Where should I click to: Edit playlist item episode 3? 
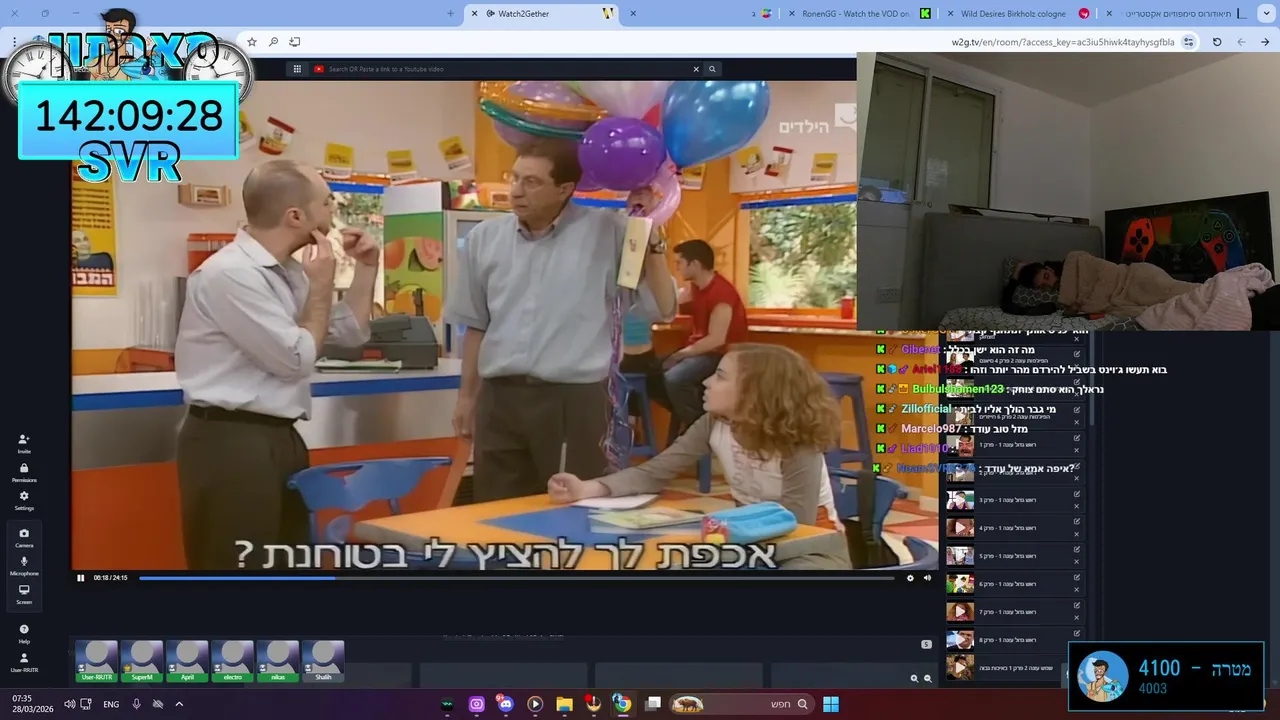pos(1077,494)
